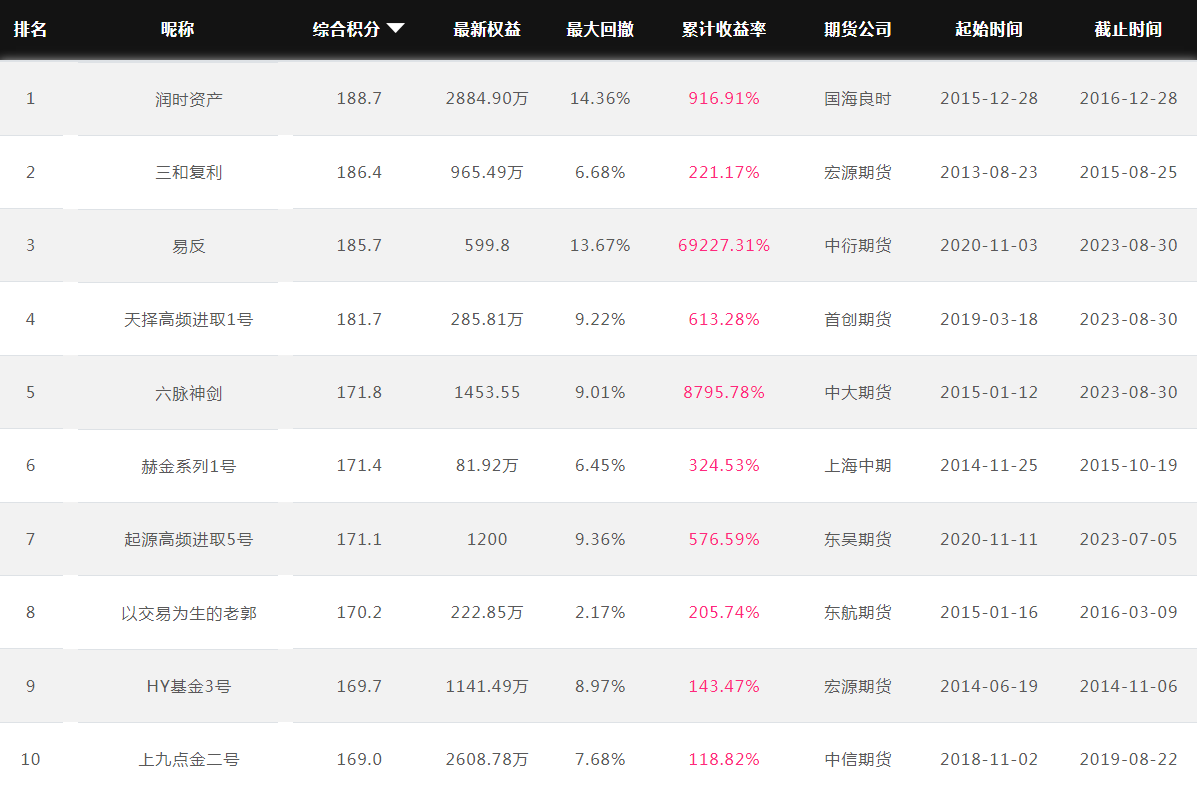Click futures company 中信期货
The image size is (1197, 792).
pos(858,759)
